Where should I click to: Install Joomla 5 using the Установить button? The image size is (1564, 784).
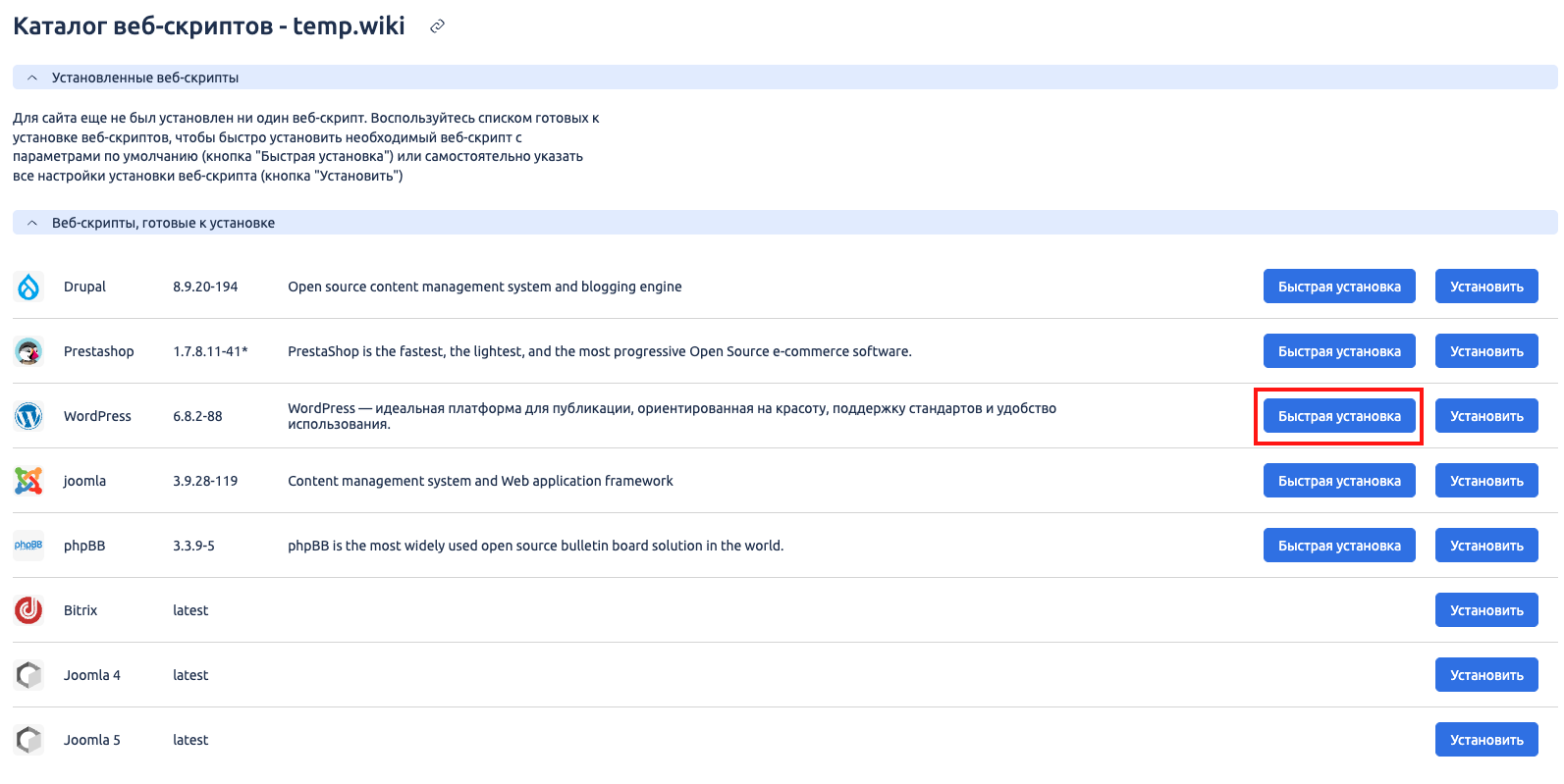[x=1486, y=740]
